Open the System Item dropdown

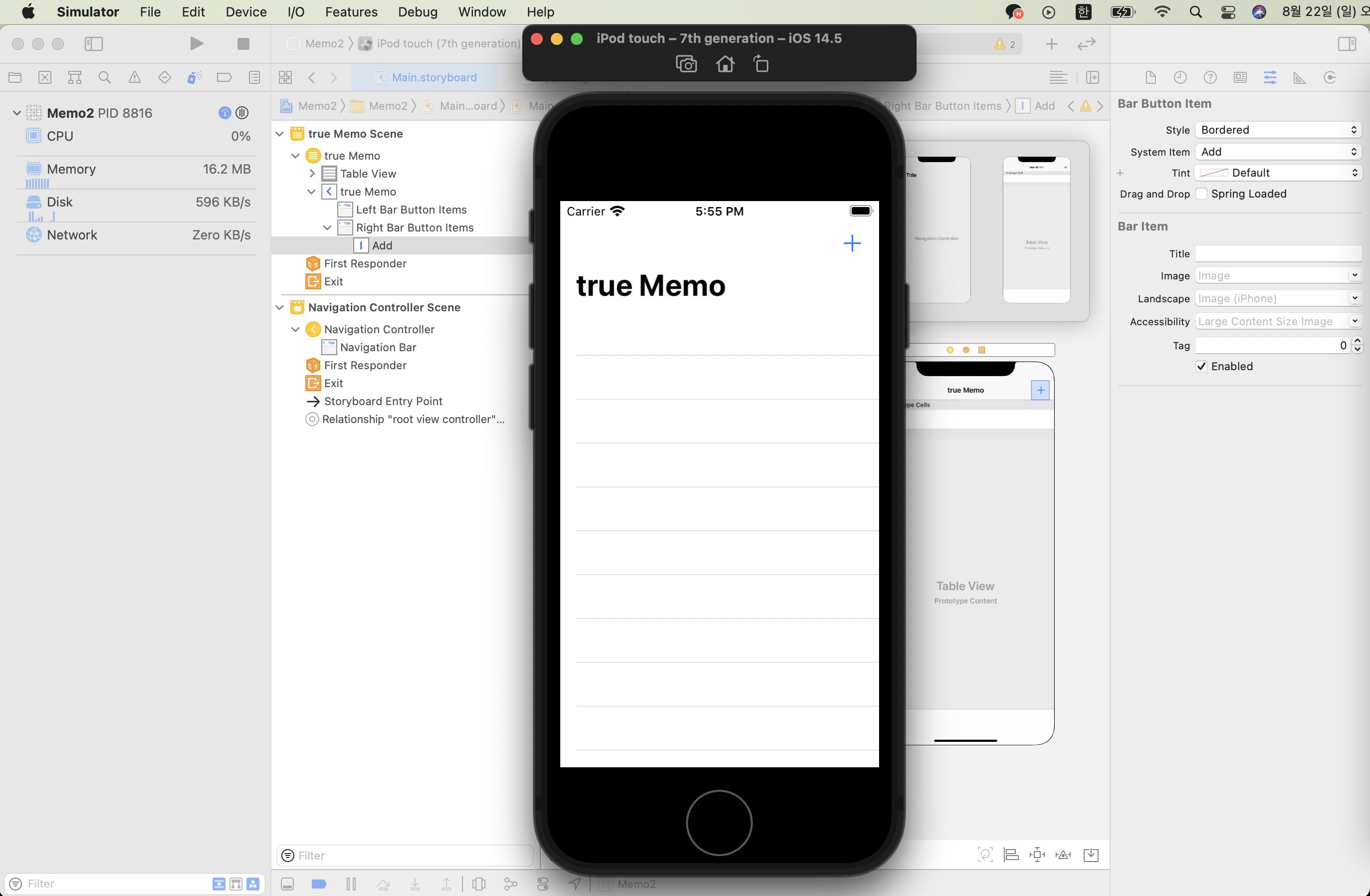(x=1278, y=152)
